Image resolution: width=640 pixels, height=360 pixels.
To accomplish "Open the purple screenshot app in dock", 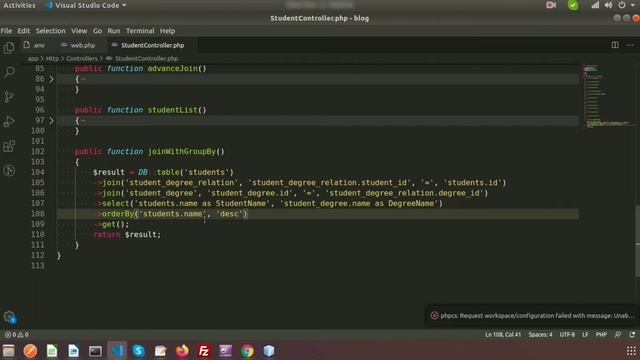I will point(225,351).
